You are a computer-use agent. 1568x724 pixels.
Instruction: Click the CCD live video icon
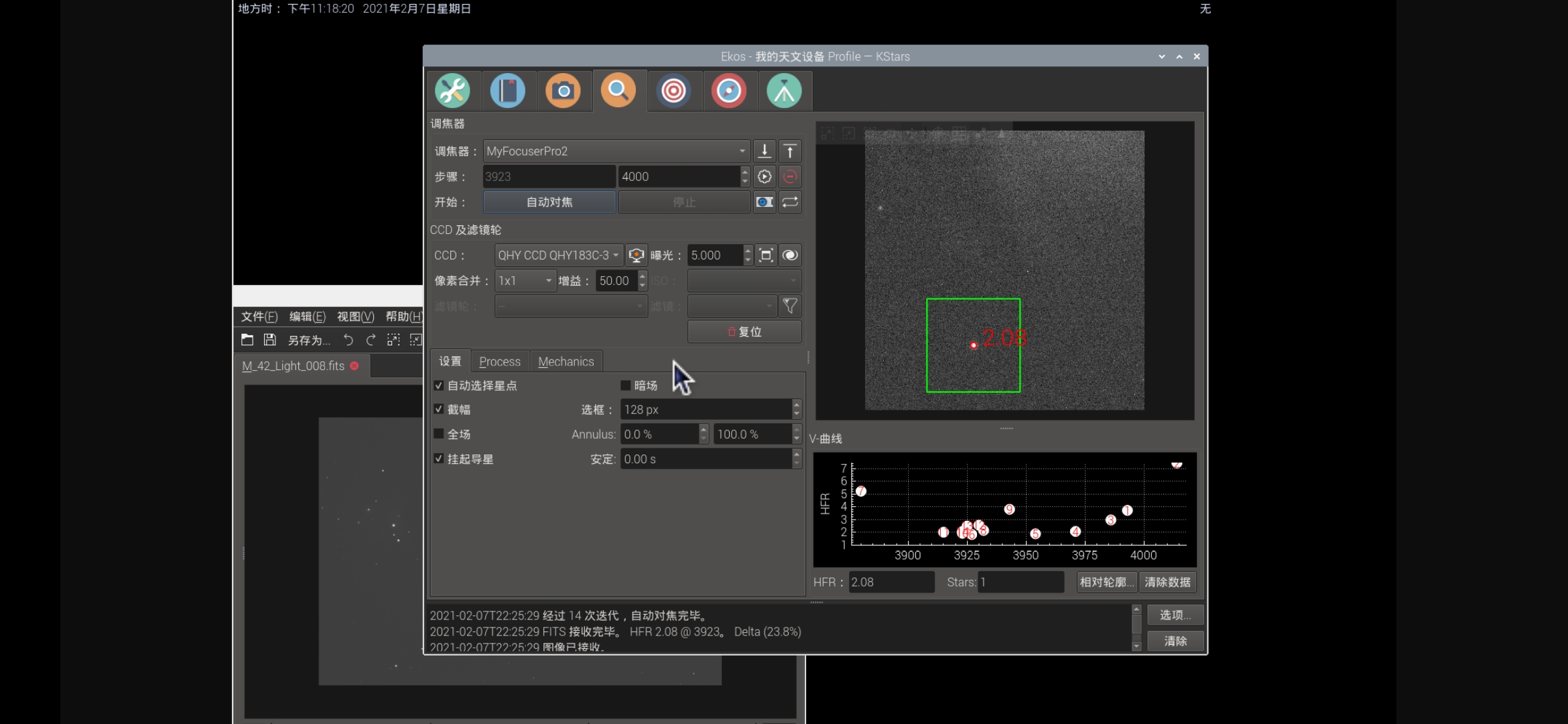(637, 255)
